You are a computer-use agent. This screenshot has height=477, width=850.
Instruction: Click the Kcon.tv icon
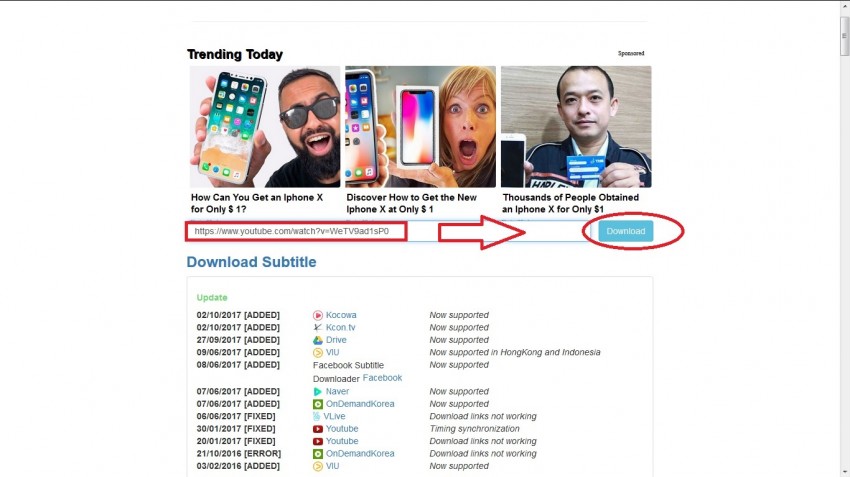click(318, 327)
